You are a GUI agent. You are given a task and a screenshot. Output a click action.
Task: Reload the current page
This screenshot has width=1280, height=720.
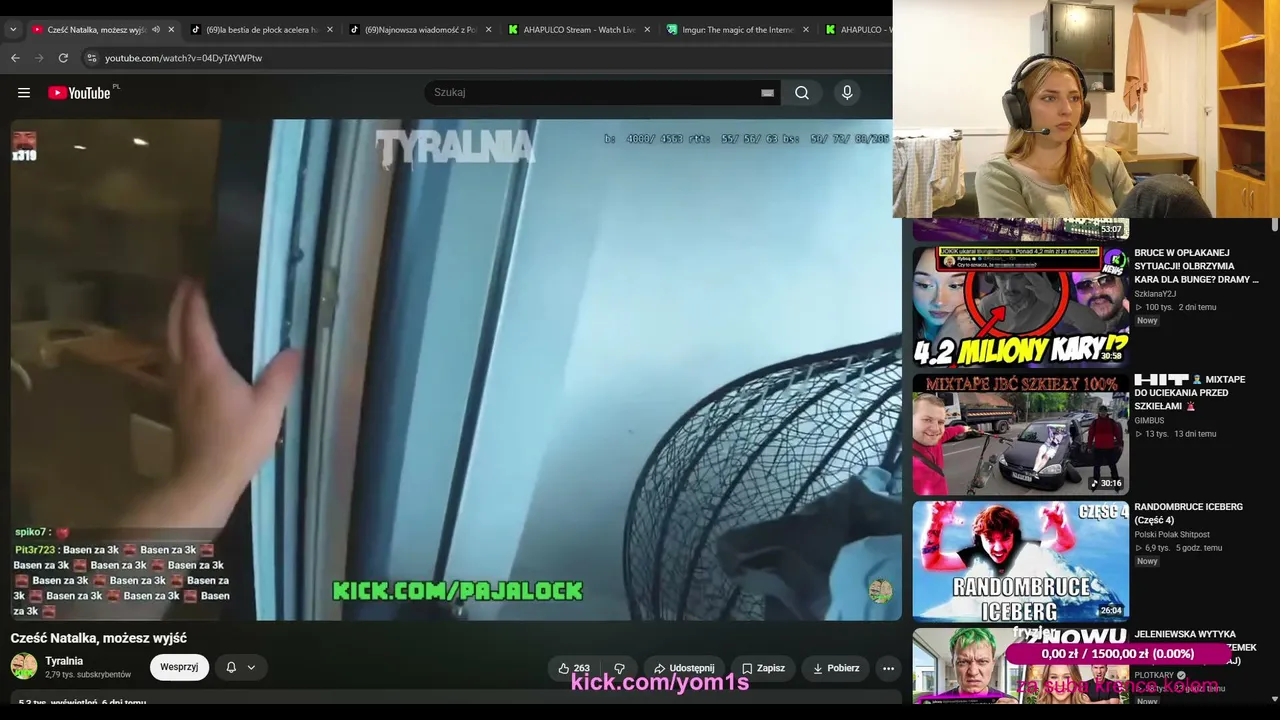coord(63,58)
